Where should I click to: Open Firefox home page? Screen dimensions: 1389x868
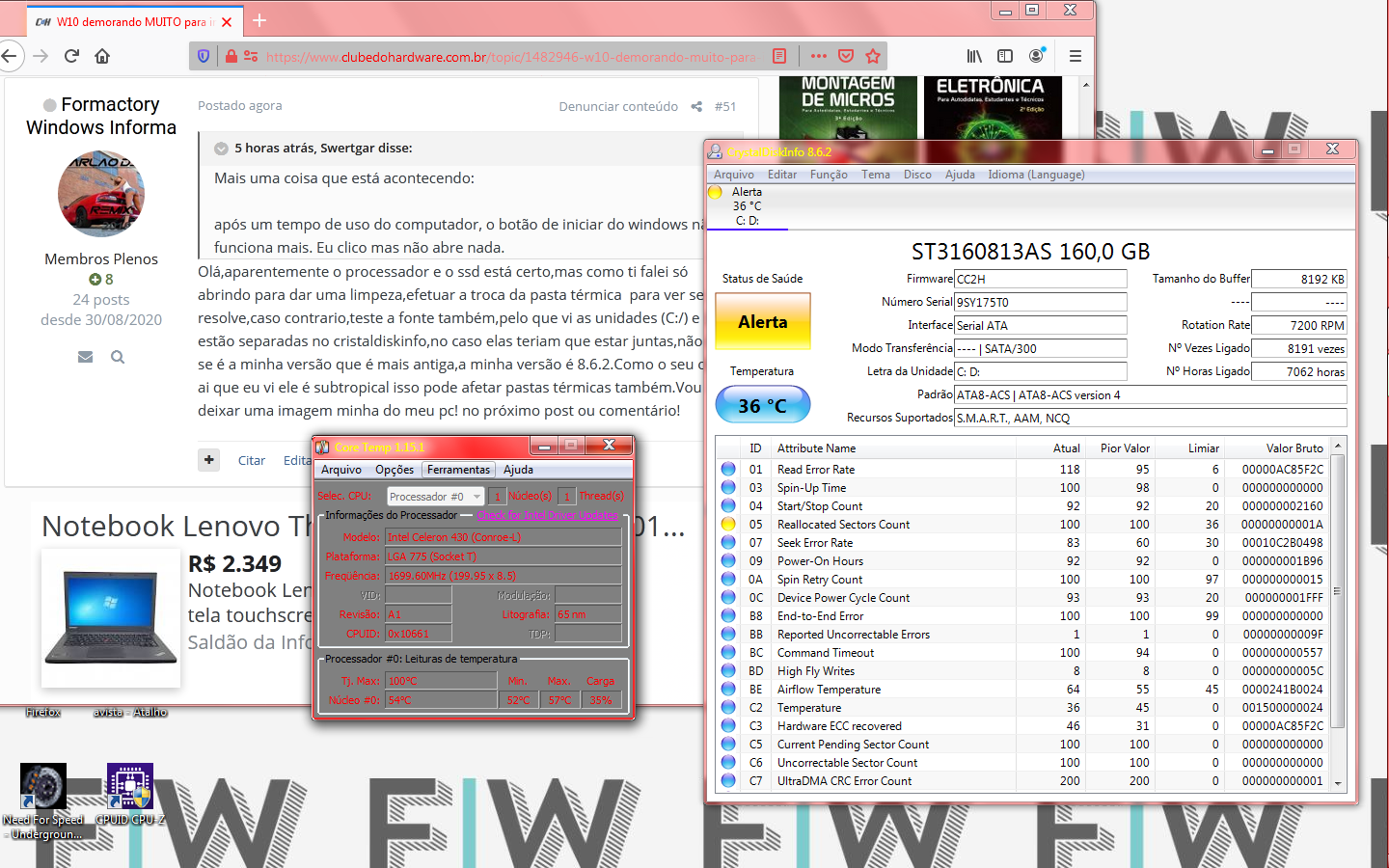click(102, 56)
